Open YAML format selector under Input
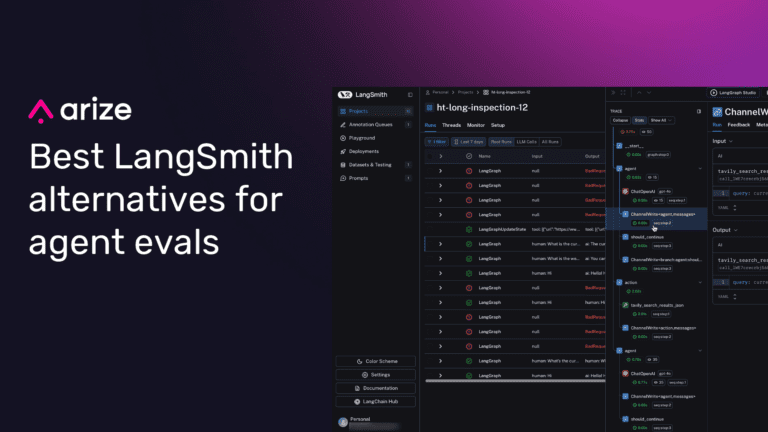This screenshot has height=432, width=768. click(x=727, y=208)
